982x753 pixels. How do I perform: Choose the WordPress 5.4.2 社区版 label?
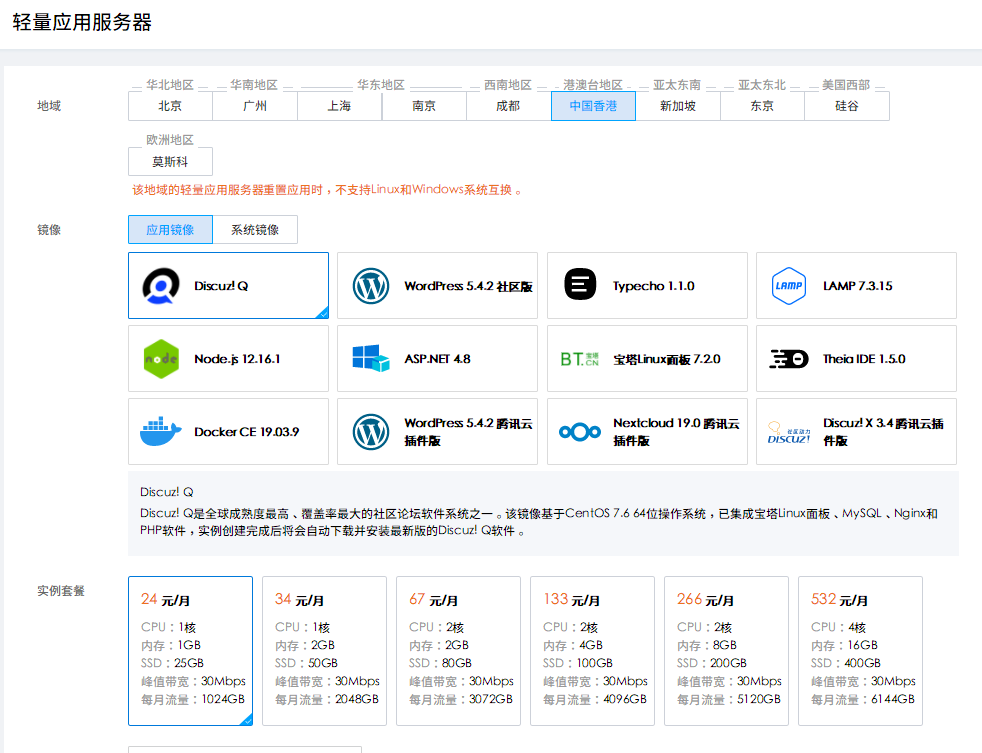[468, 286]
